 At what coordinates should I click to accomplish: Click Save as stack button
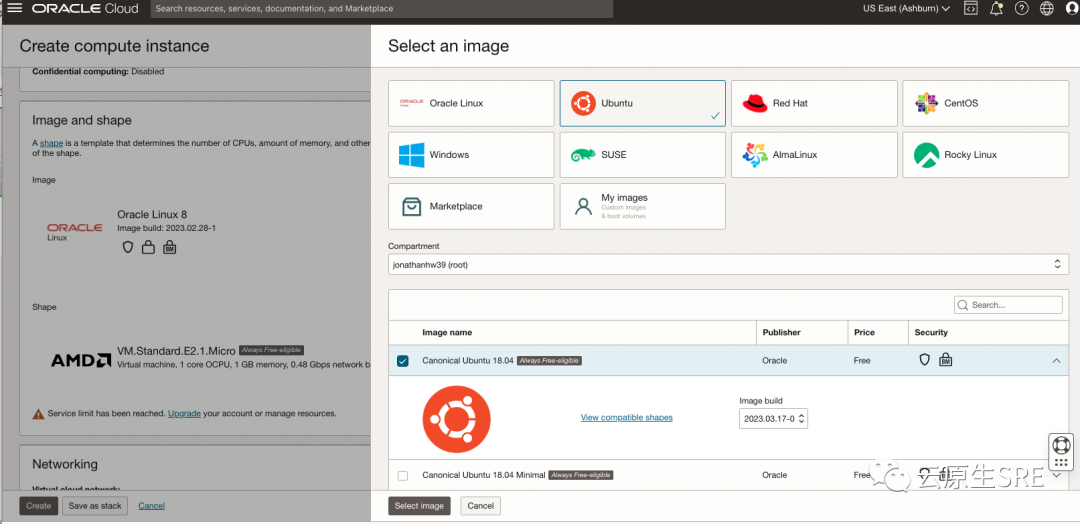(x=95, y=505)
